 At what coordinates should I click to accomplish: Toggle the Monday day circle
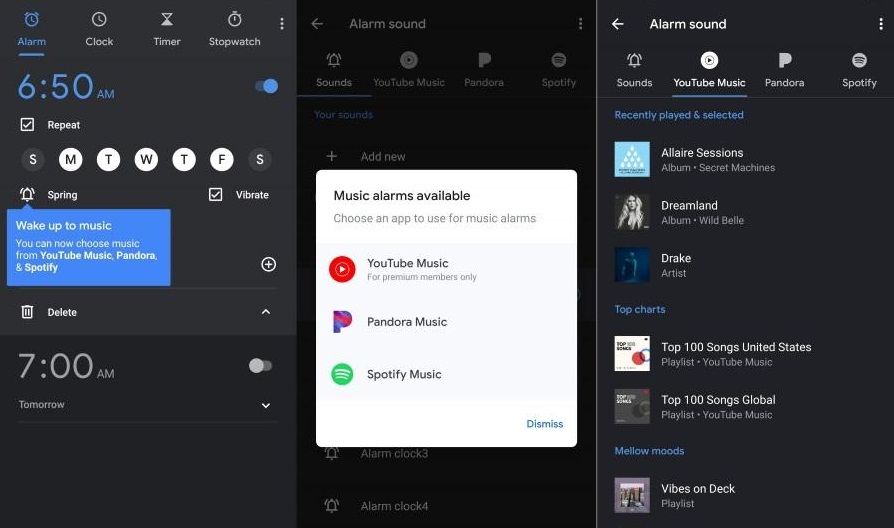pyautogui.click(x=71, y=160)
